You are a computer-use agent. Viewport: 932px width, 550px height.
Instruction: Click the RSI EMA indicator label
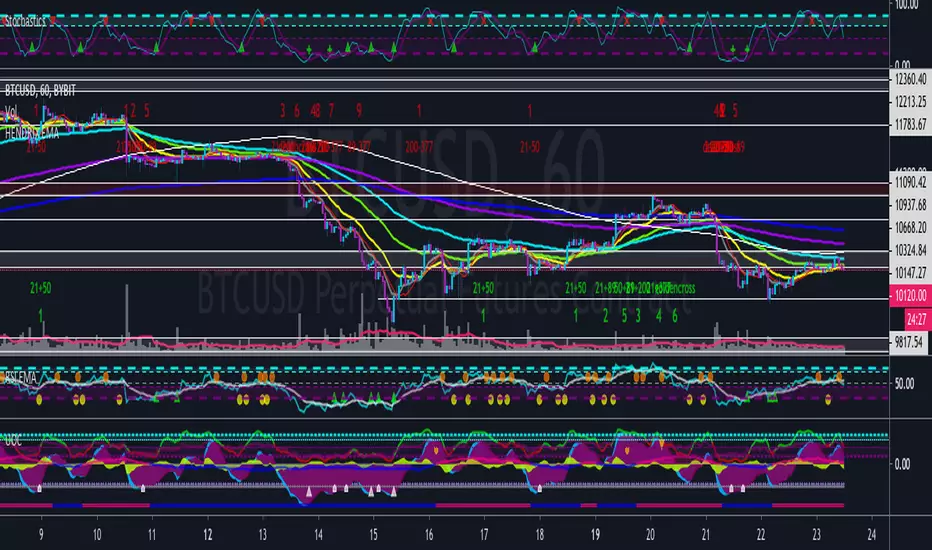point(21,378)
